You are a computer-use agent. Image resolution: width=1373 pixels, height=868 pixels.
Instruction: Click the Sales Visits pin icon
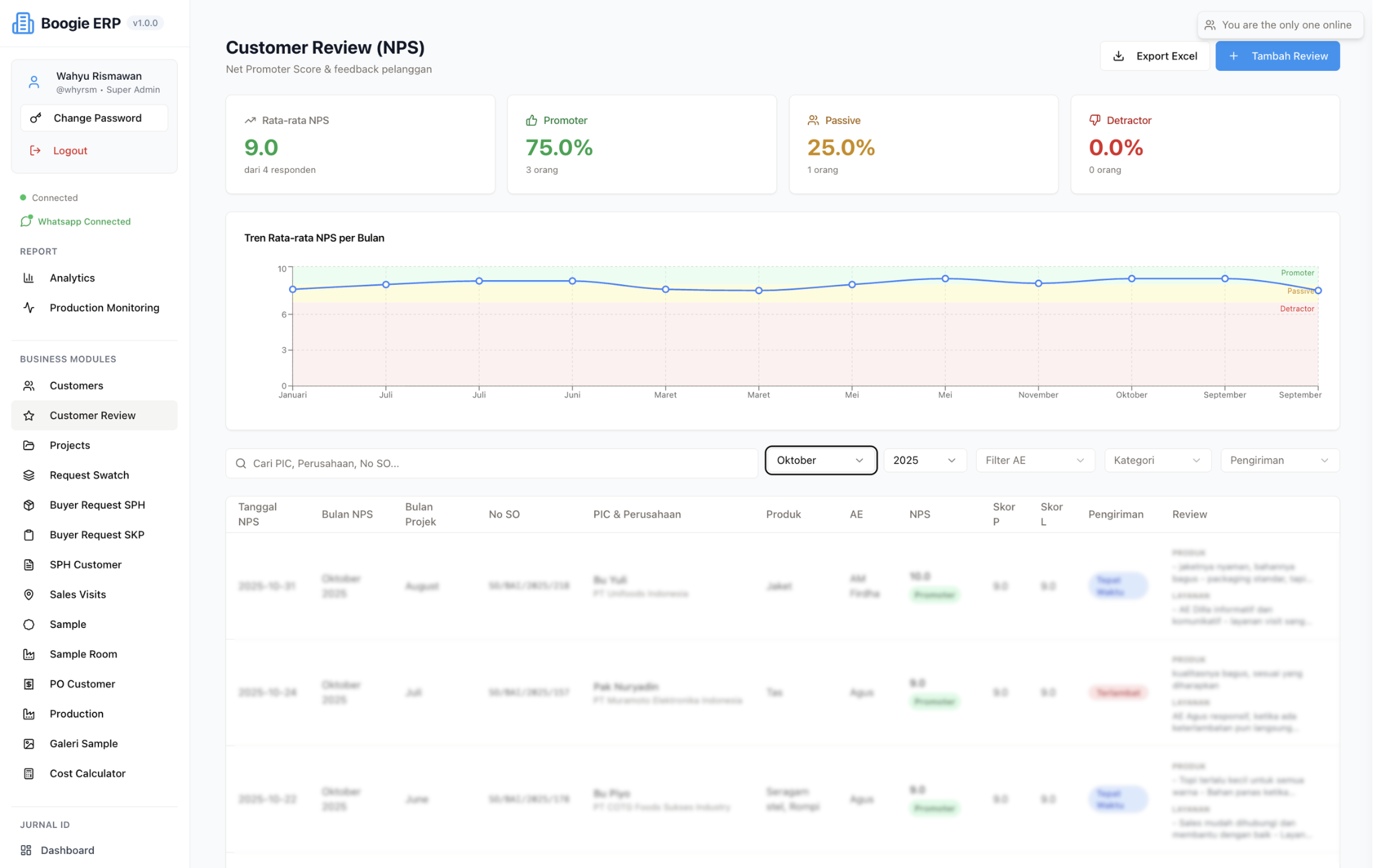tap(29, 595)
